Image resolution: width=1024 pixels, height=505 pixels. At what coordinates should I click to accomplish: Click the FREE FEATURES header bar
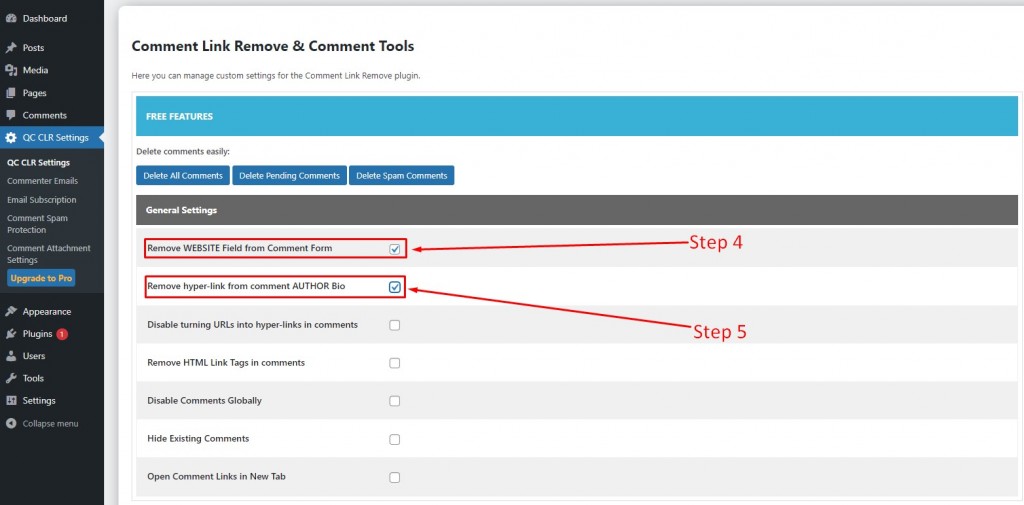[x=577, y=116]
